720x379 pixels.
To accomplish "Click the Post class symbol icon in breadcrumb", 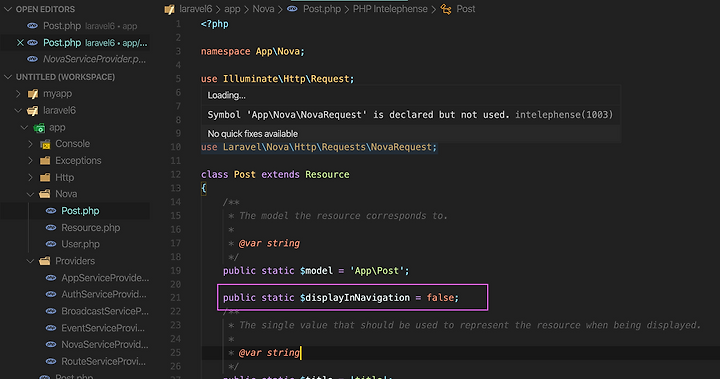I will click(x=446, y=9).
